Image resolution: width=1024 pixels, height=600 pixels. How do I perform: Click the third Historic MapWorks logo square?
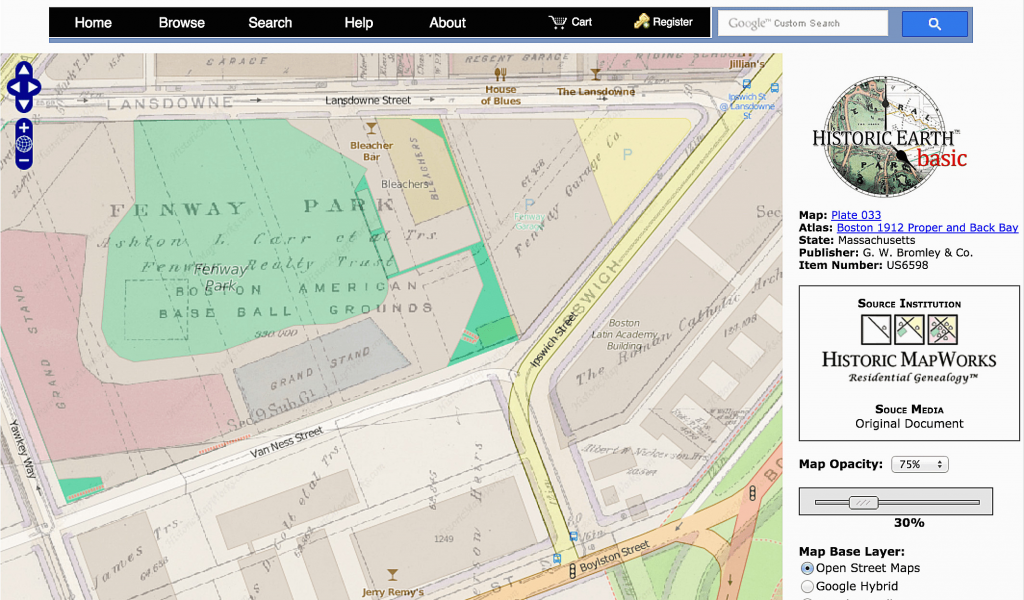coord(942,330)
